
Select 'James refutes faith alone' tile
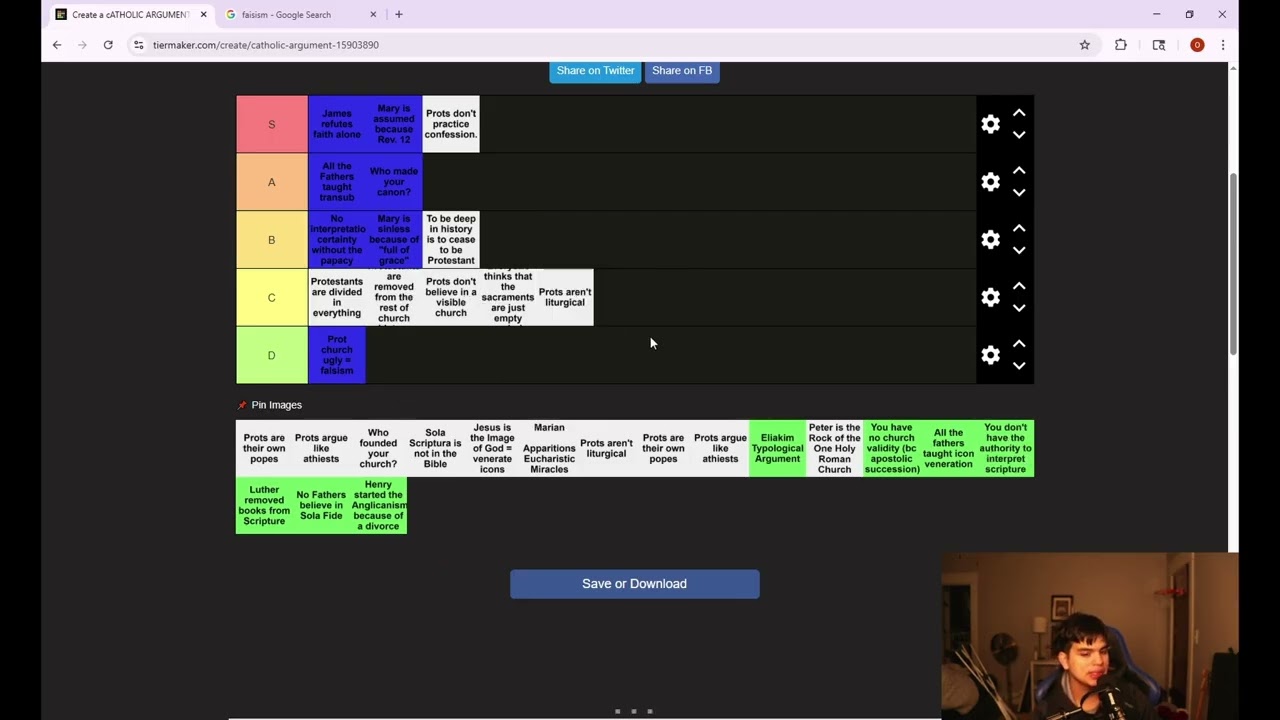337,124
